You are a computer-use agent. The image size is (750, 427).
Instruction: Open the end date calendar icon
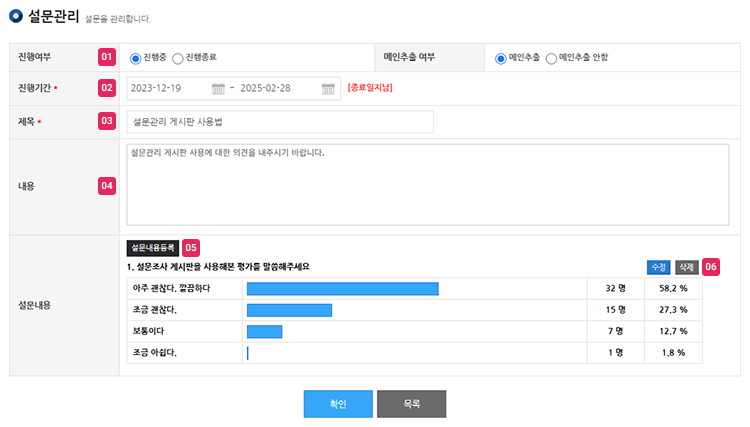[x=328, y=88]
